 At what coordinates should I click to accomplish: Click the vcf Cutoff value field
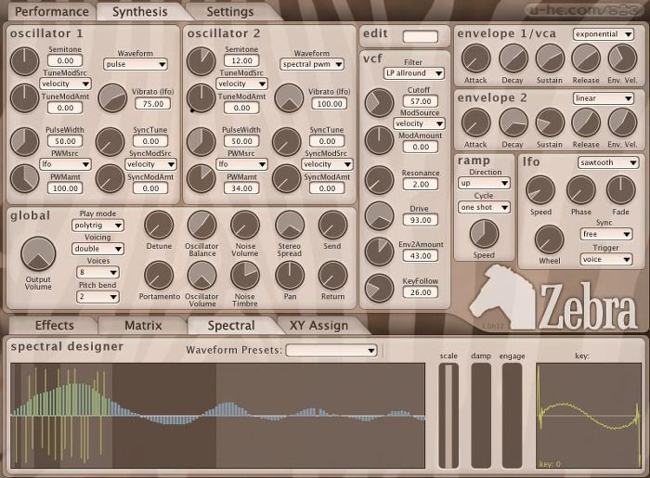421,101
